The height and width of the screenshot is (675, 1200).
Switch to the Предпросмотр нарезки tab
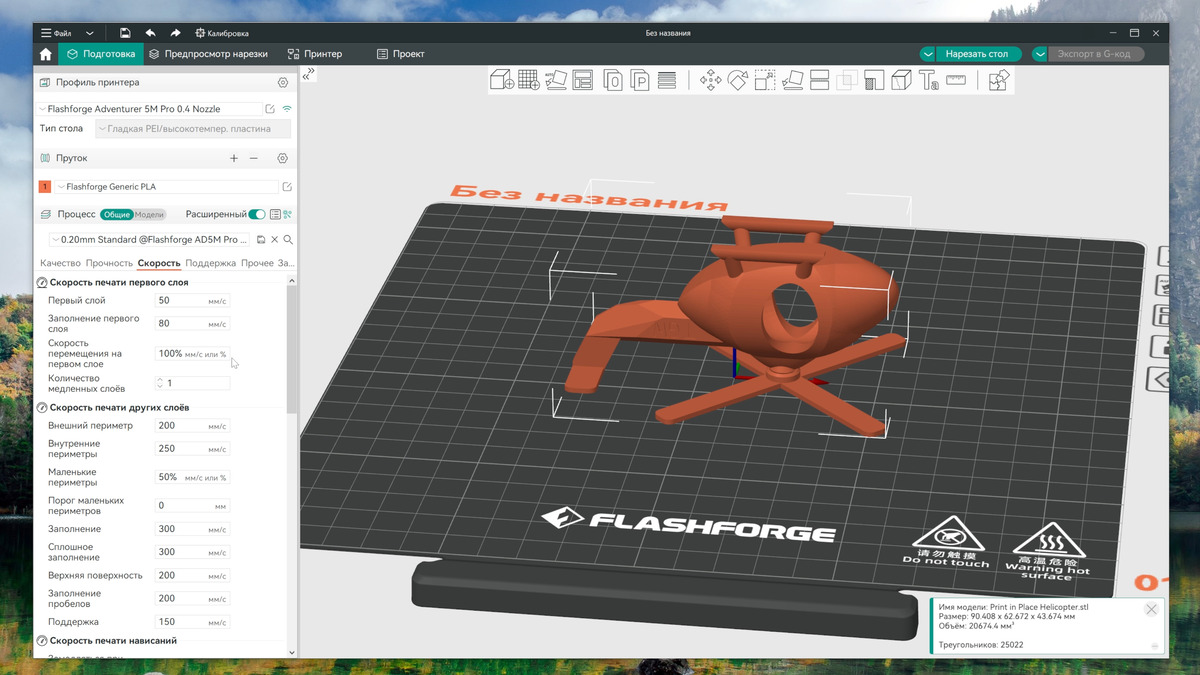click(208, 54)
